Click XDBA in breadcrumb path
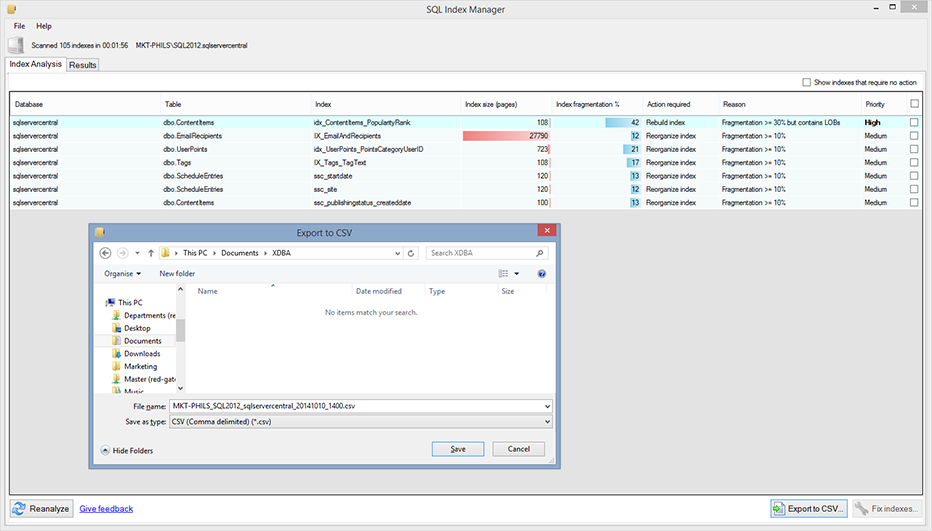The height and width of the screenshot is (531, 932). 281,253
